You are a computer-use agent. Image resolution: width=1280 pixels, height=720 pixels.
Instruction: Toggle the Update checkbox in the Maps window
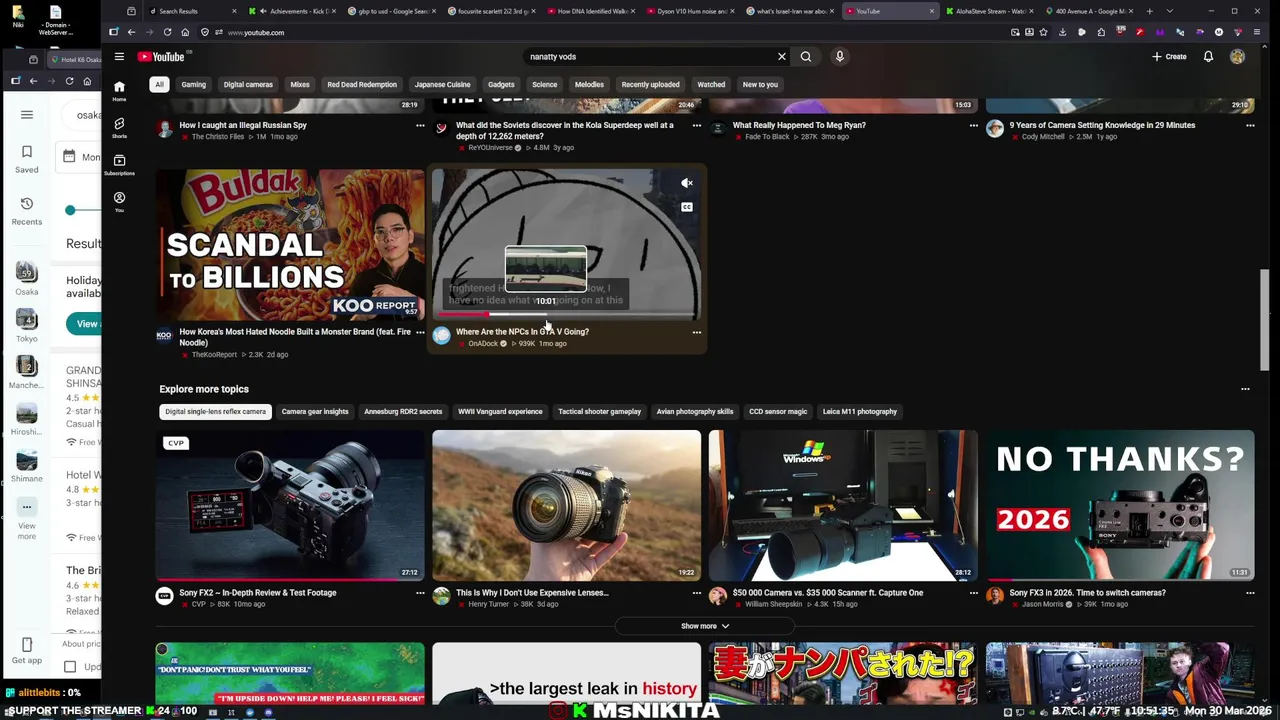click(70, 666)
